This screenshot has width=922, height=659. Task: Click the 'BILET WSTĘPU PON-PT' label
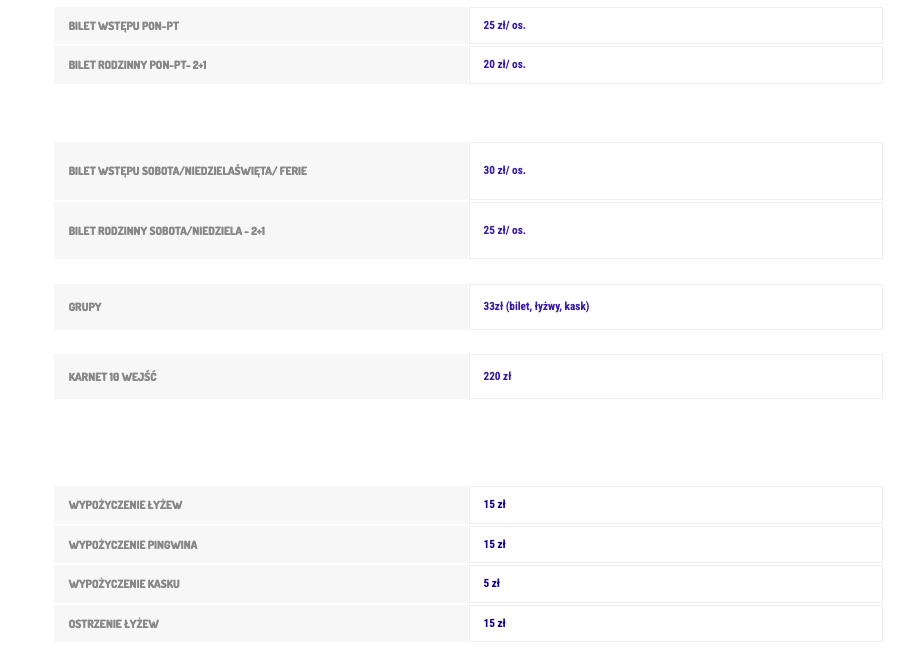(123, 26)
